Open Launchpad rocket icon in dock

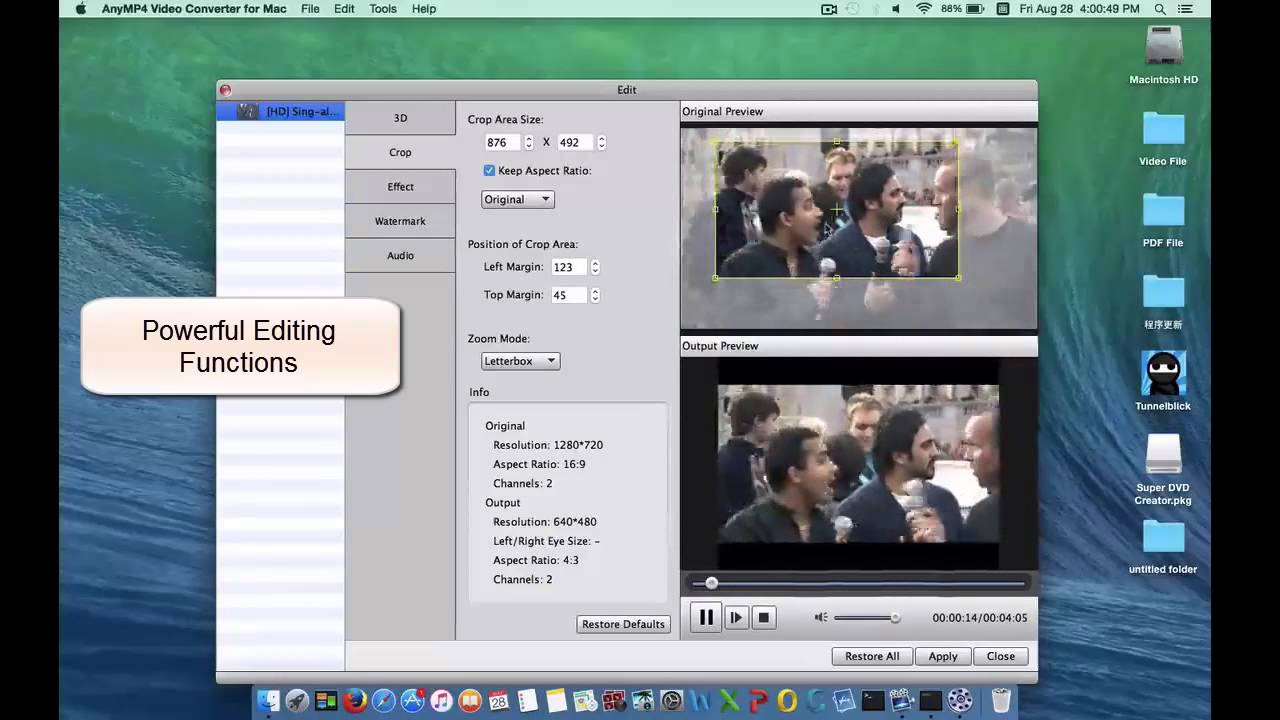click(x=297, y=701)
